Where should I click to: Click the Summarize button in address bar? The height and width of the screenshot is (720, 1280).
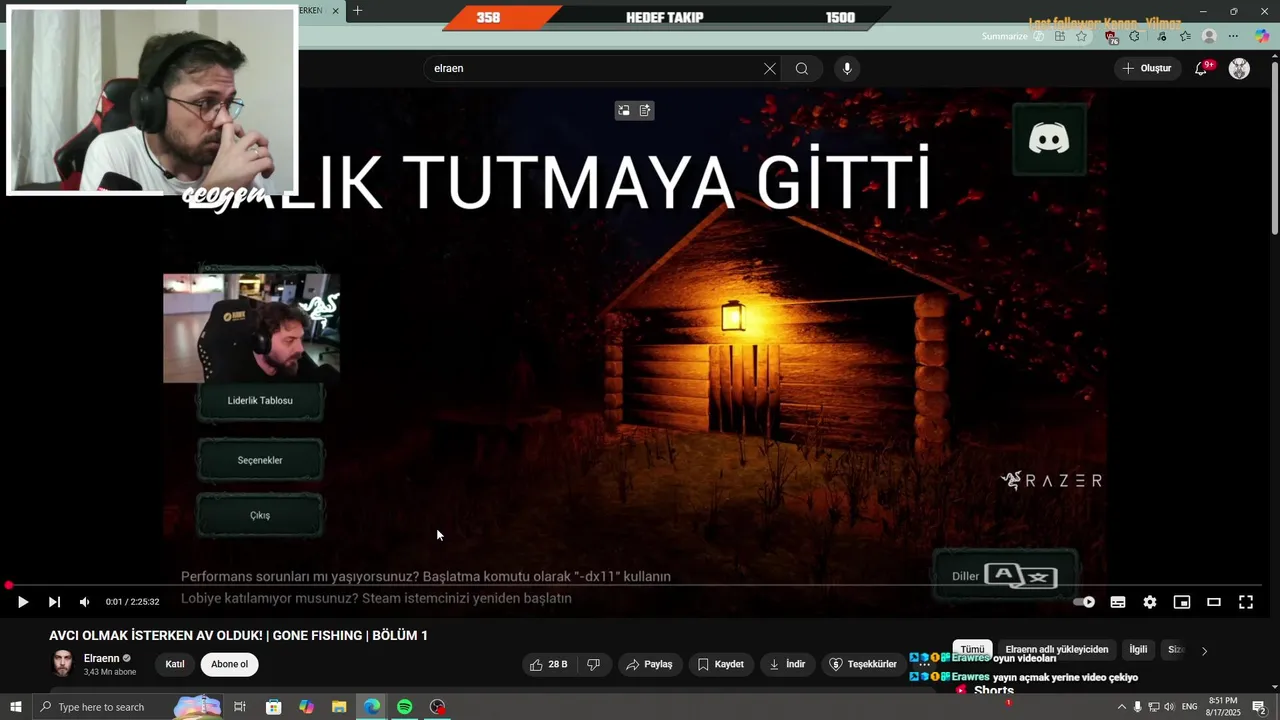(x=1012, y=36)
